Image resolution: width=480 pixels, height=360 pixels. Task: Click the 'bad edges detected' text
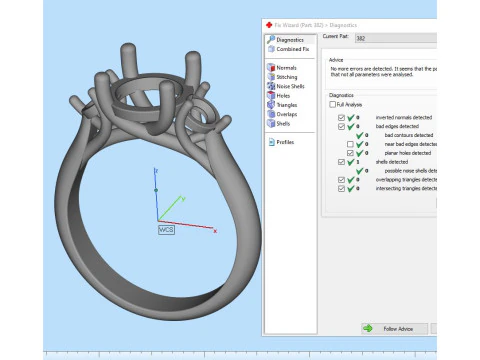point(397,126)
